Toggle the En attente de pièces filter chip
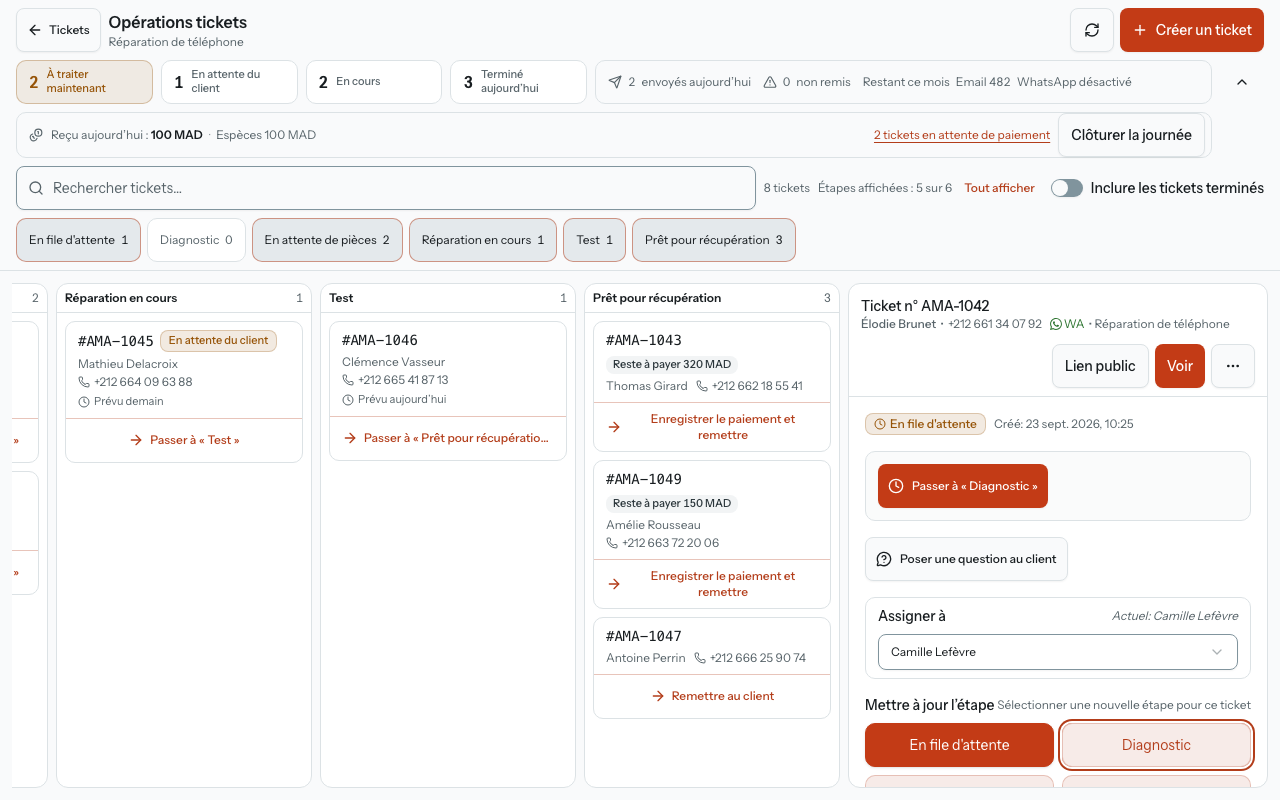This screenshot has width=1280, height=800. coord(327,240)
